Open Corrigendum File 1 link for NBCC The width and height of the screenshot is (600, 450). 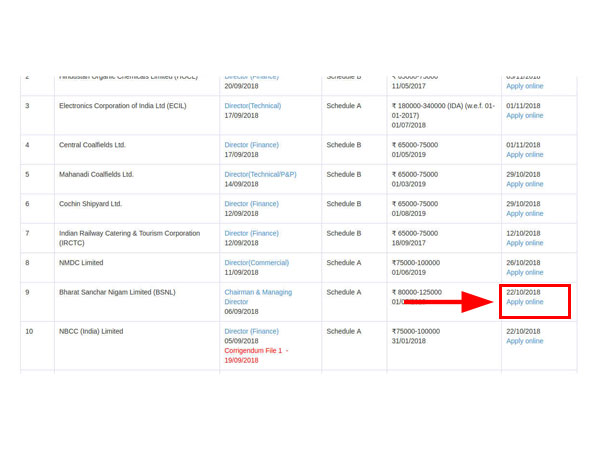point(256,355)
